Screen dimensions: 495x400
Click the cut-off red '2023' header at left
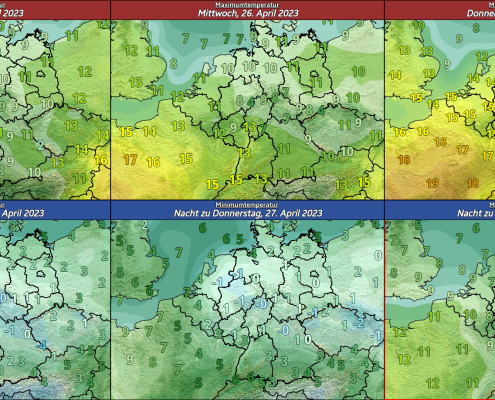point(12,13)
